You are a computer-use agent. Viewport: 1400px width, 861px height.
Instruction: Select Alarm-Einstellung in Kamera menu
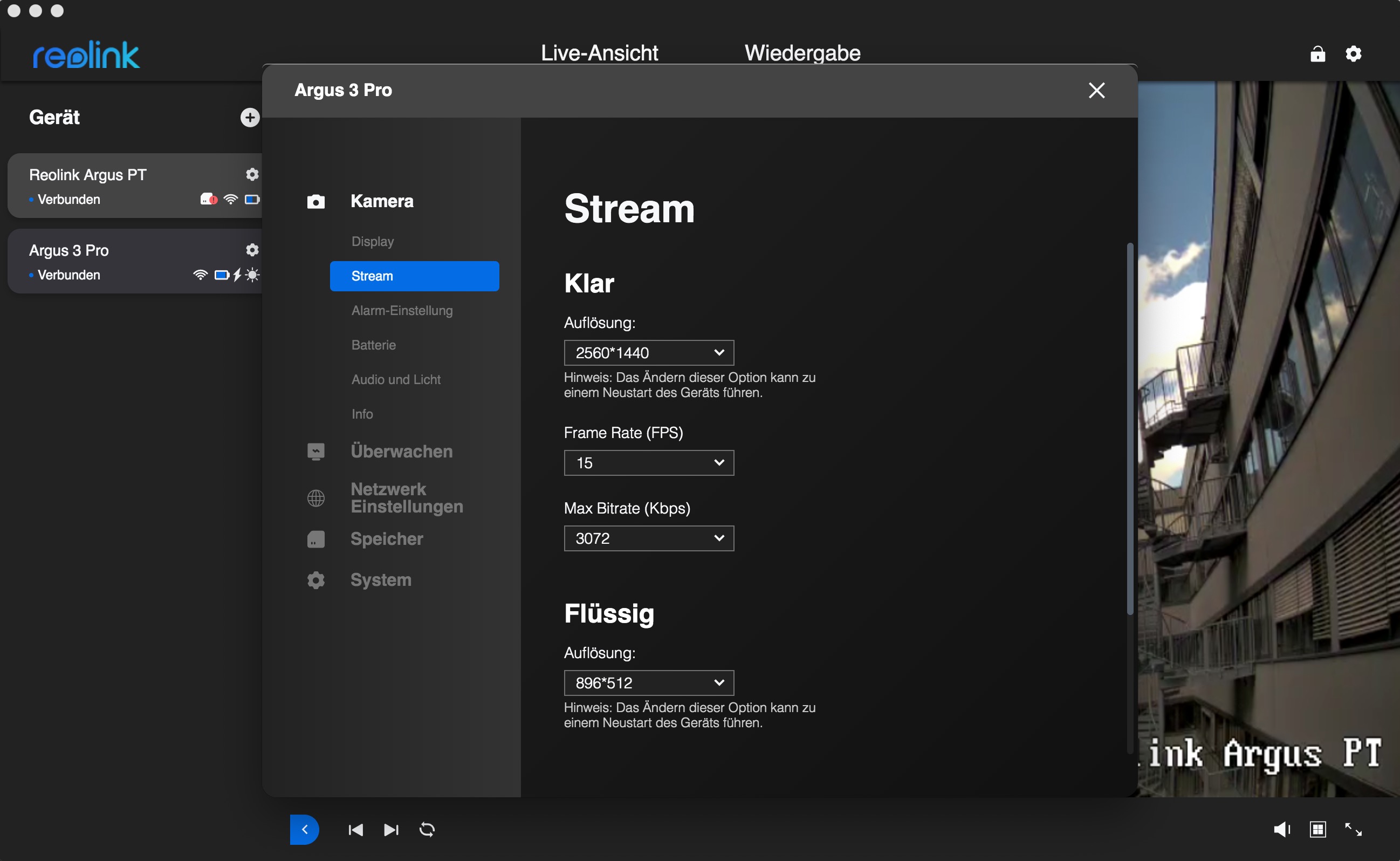coord(402,310)
